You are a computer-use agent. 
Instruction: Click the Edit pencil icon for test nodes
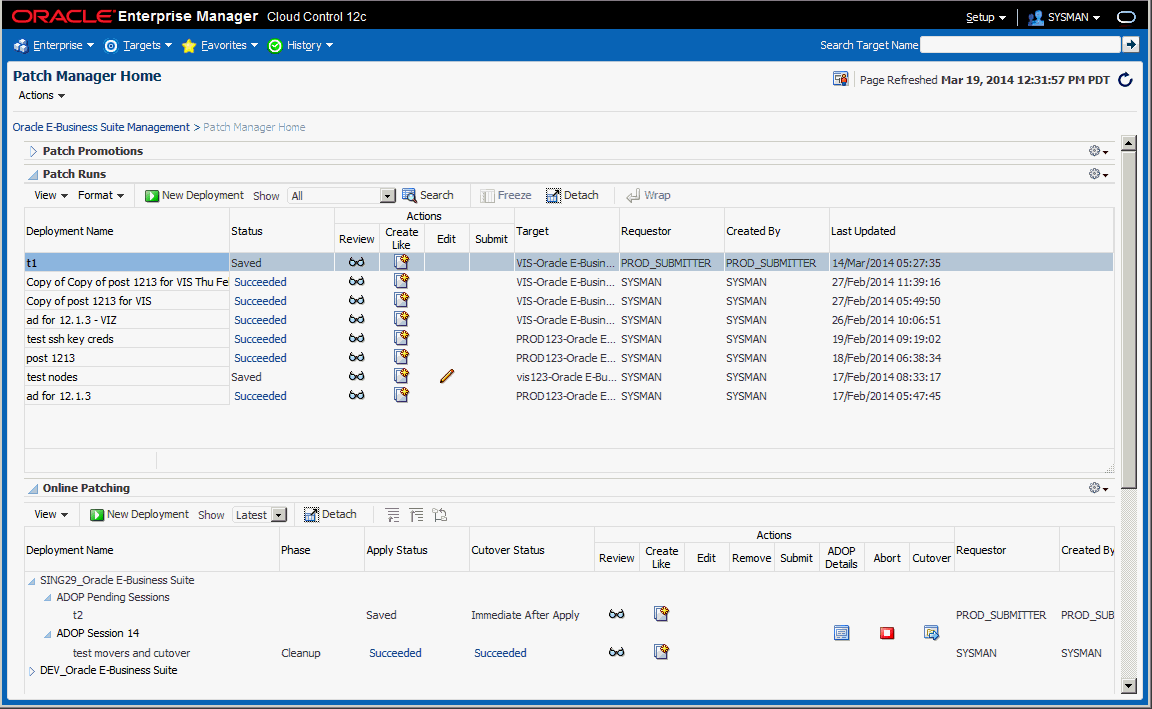click(447, 376)
